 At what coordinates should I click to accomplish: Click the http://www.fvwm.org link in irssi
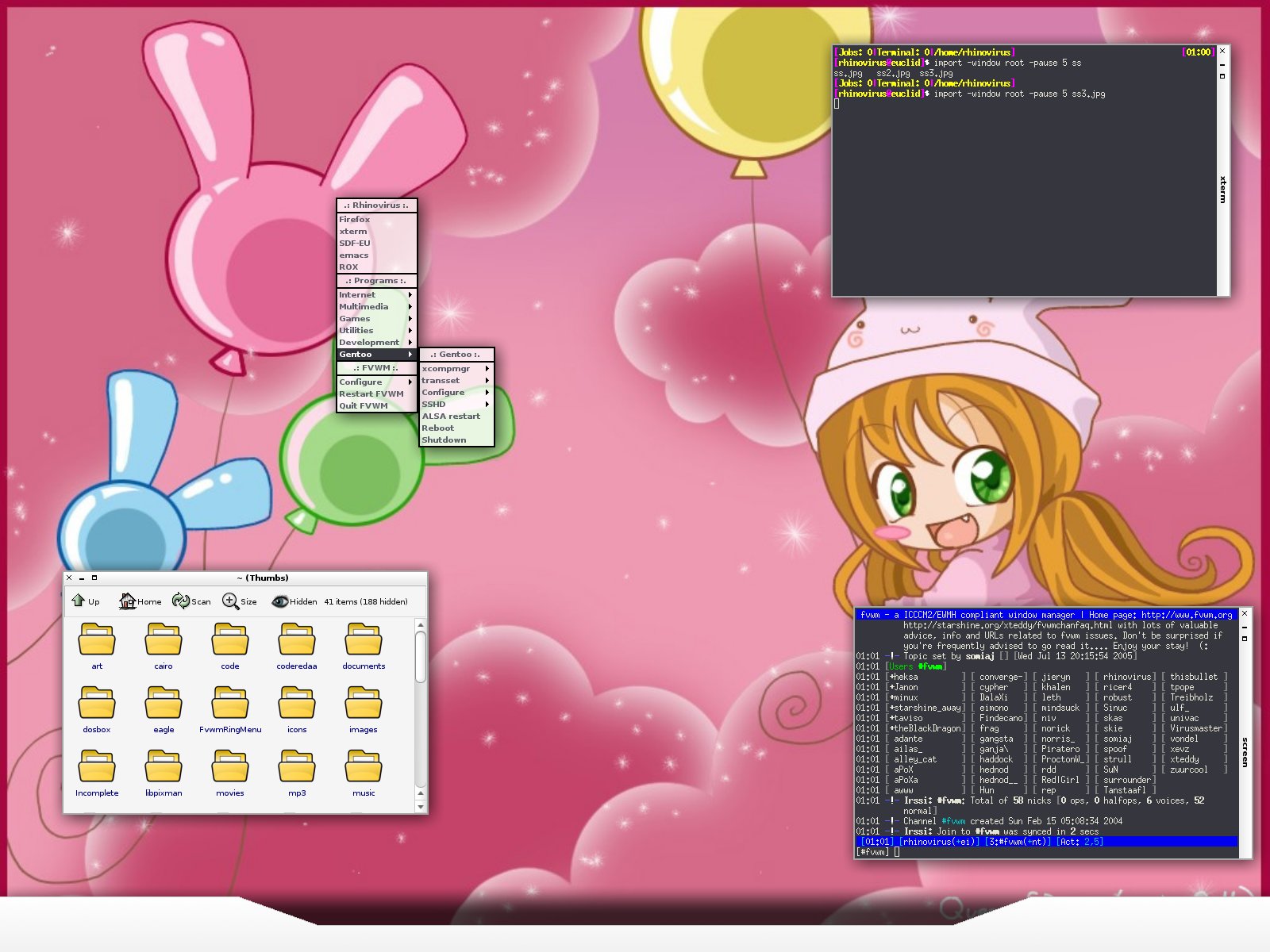point(1187,615)
